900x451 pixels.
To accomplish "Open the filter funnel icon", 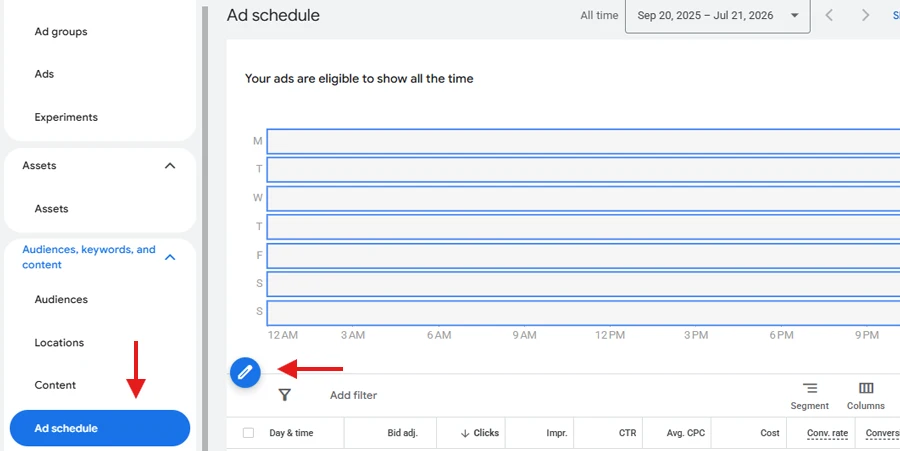I will [285, 395].
